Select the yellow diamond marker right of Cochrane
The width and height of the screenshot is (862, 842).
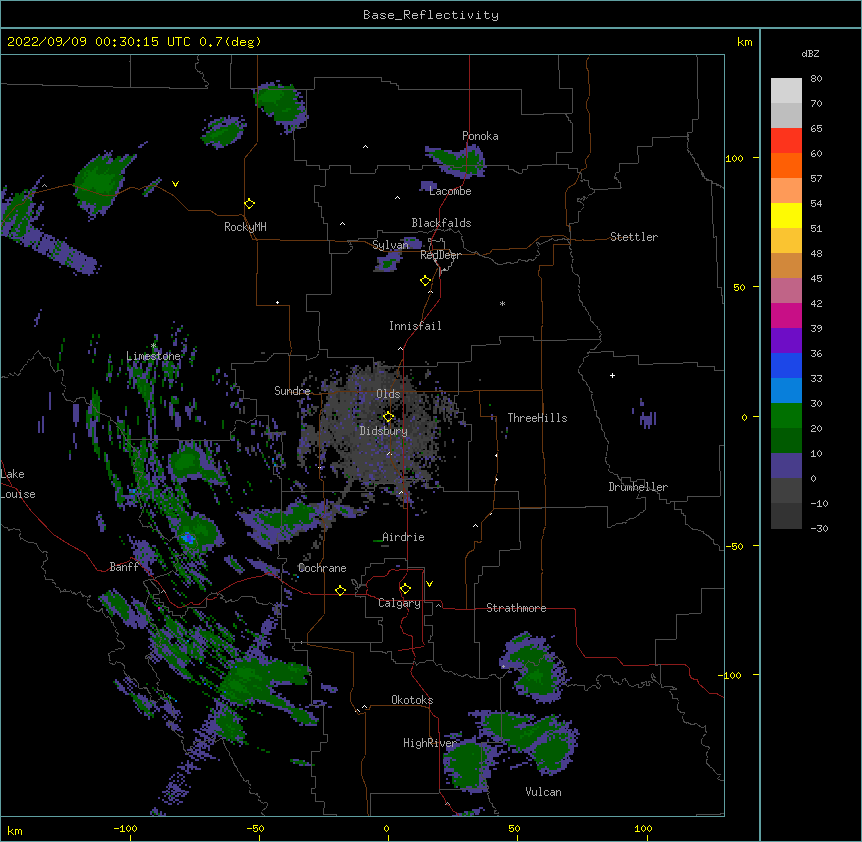340,590
